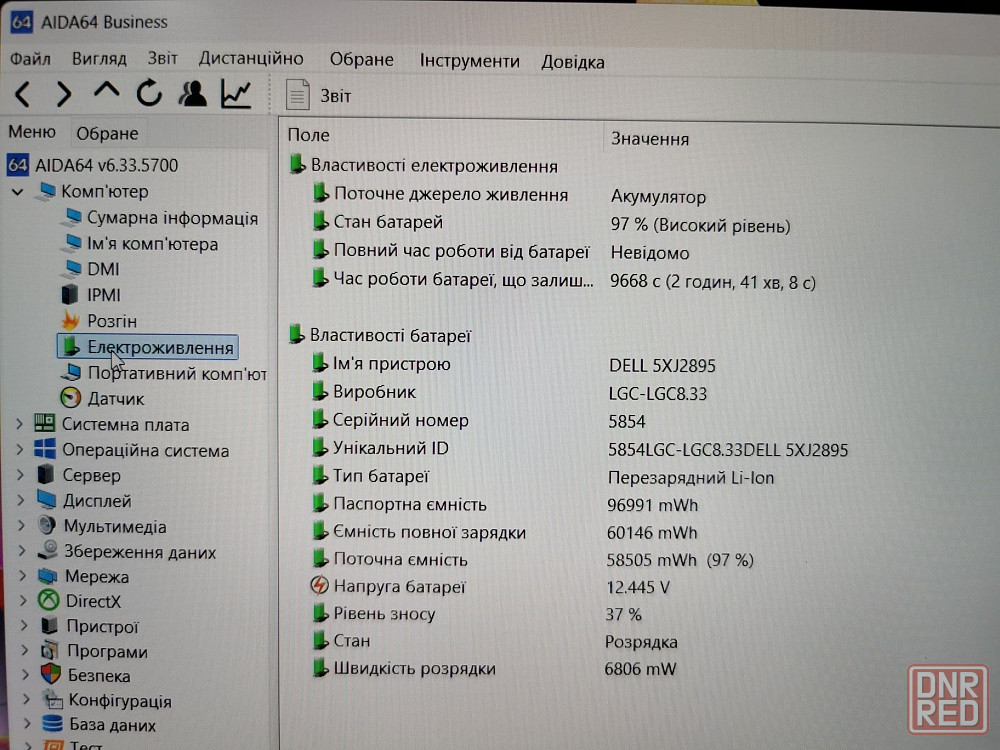Switch to the Обране tab in sidebar
The width and height of the screenshot is (1000, 750).
click(x=107, y=133)
